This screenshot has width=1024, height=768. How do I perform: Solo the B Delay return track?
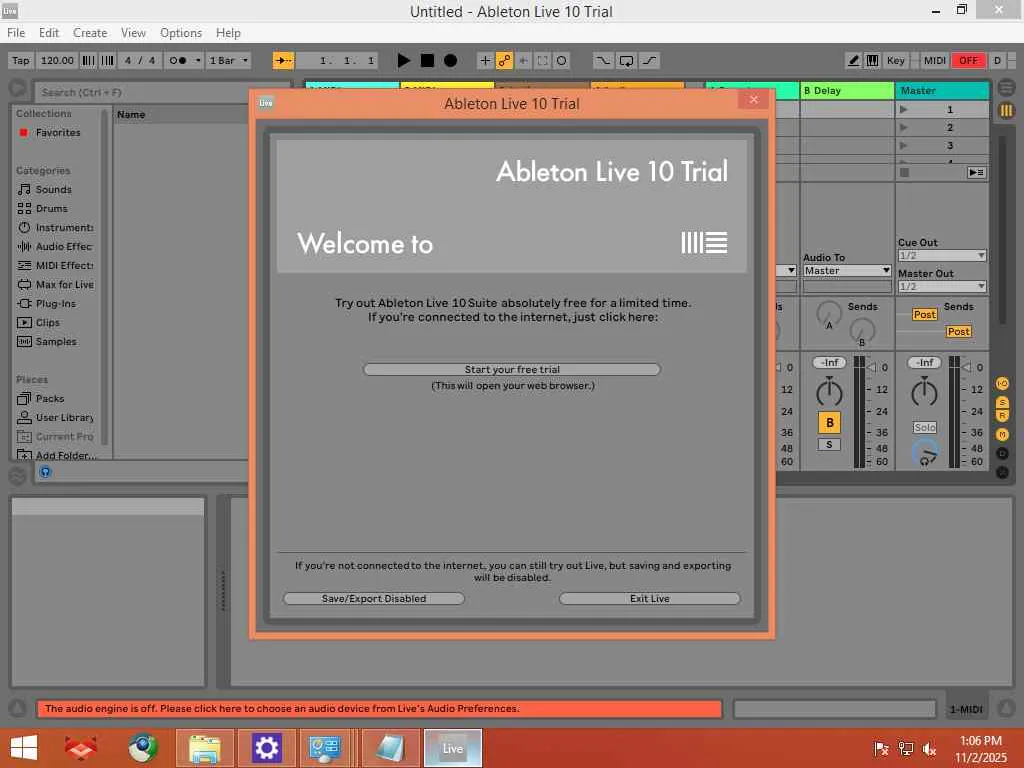829,445
